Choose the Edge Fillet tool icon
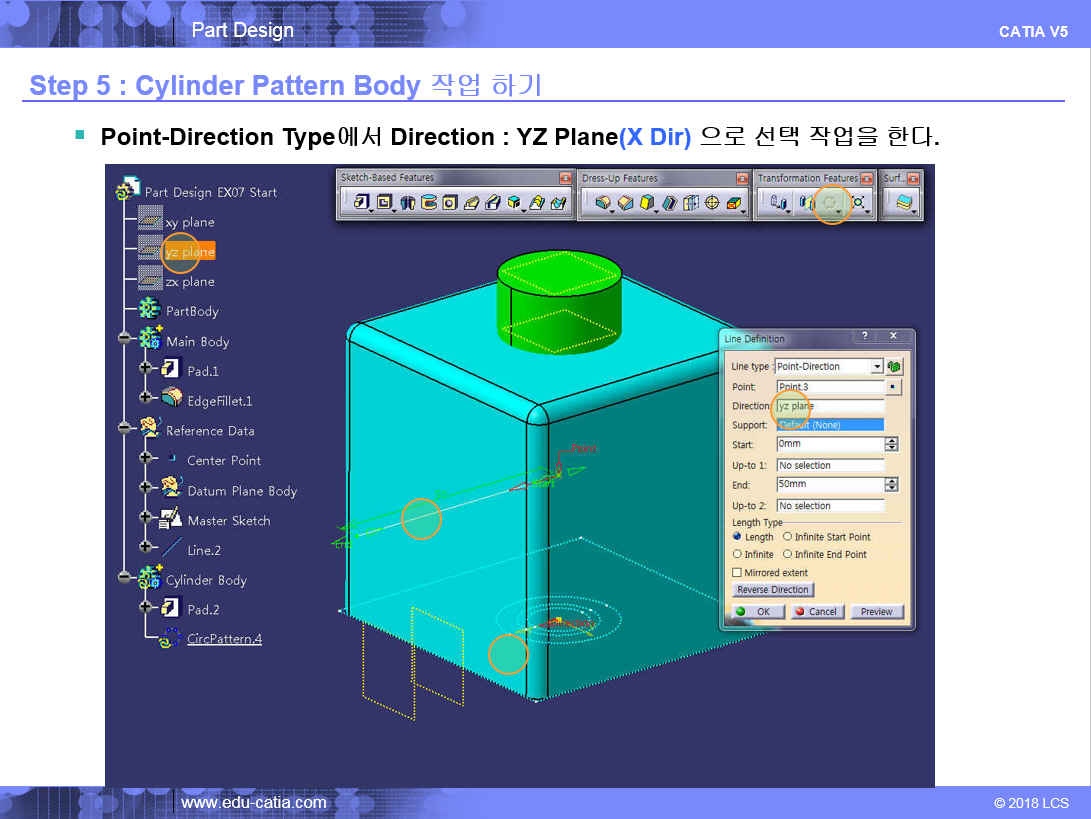 pyautogui.click(x=603, y=203)
